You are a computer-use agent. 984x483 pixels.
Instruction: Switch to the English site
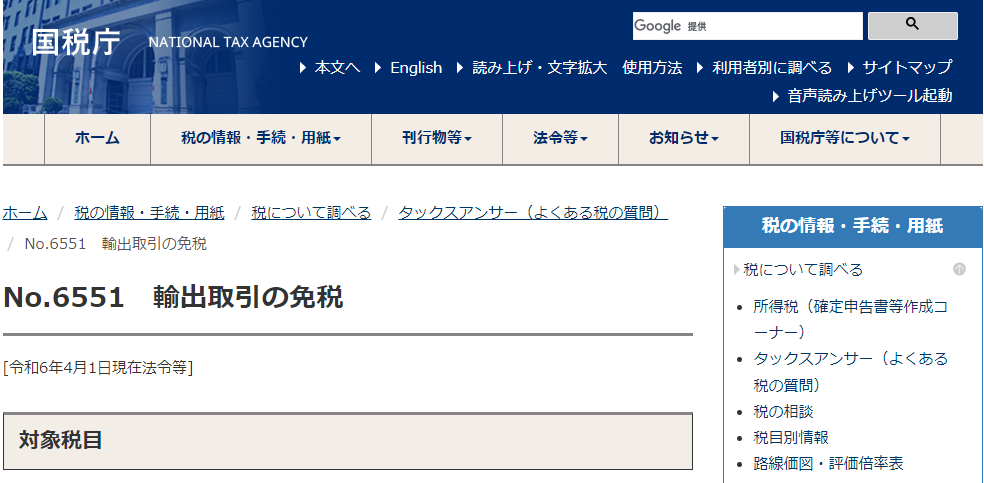(x=416, y=68)
